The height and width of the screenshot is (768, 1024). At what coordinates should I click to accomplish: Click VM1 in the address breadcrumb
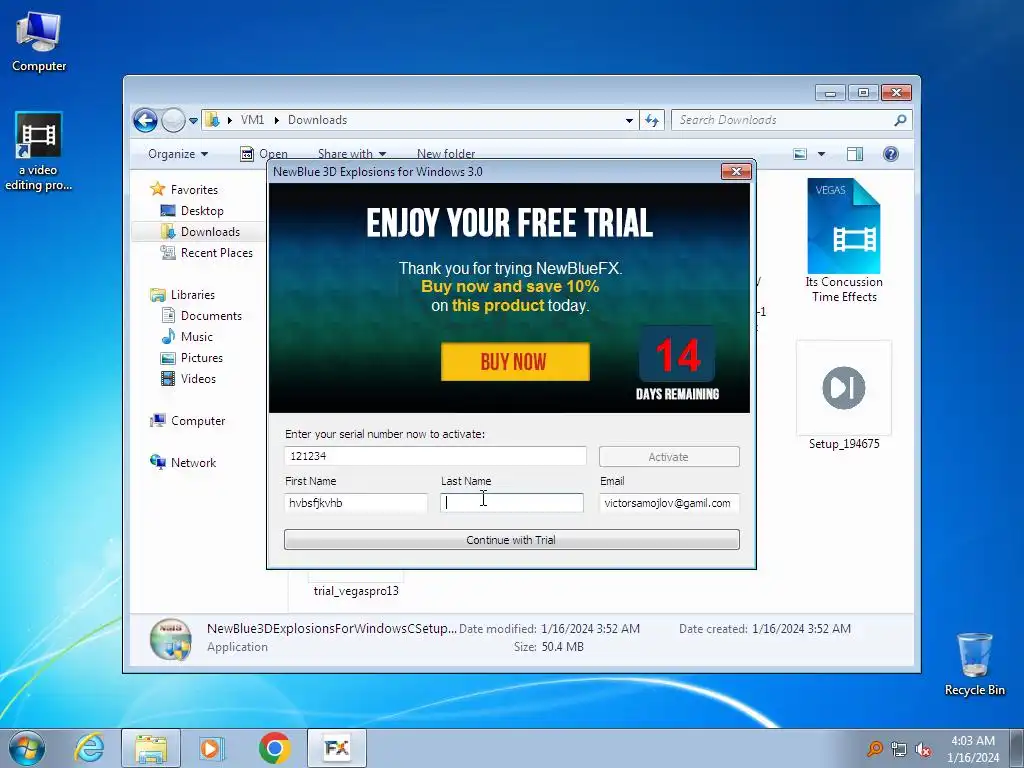pos(252,120)
